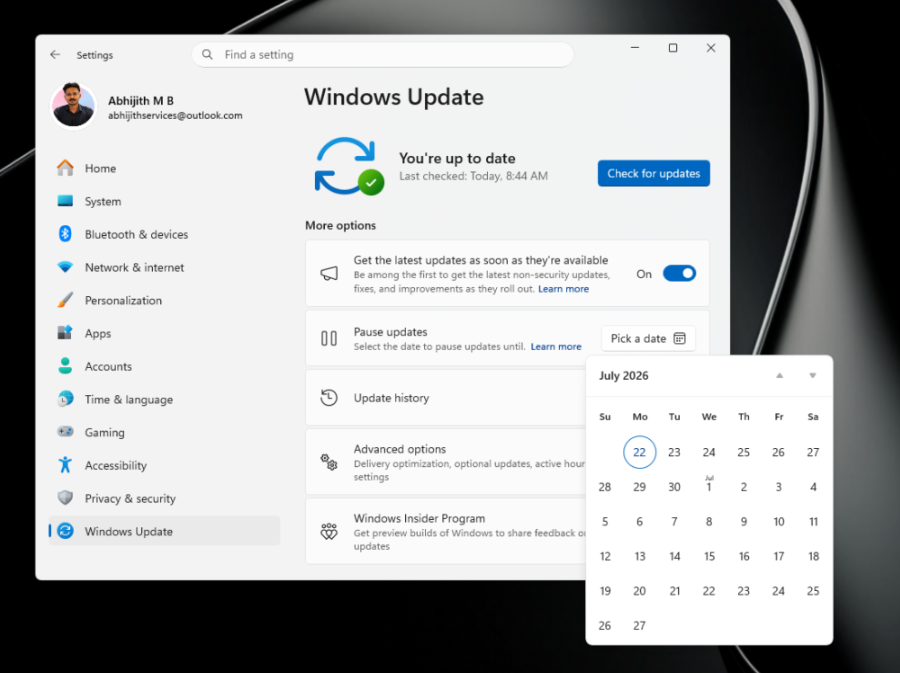Click the Windows Insider hearts icon
The width and height of the screenshot is (900, 673).
pos(329,531)
